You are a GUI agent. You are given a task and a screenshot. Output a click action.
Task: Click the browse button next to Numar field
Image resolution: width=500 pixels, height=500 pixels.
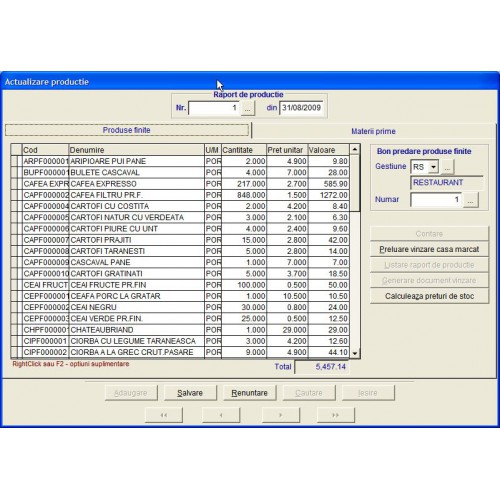(x=470, y=200)
